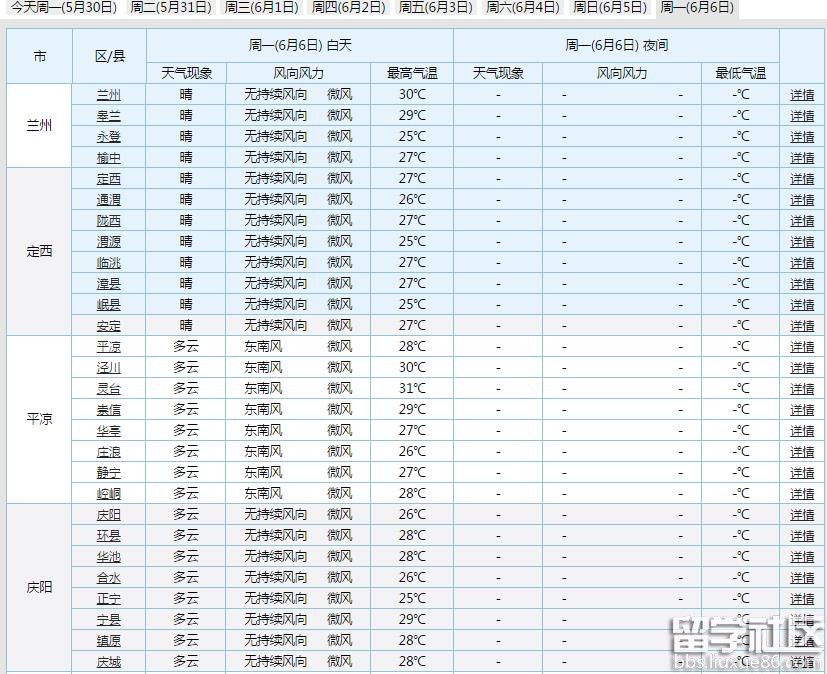This screenshot has height=674, width=827.
Task: View 详情 for the 环县 row
Action: click(802, 536)
